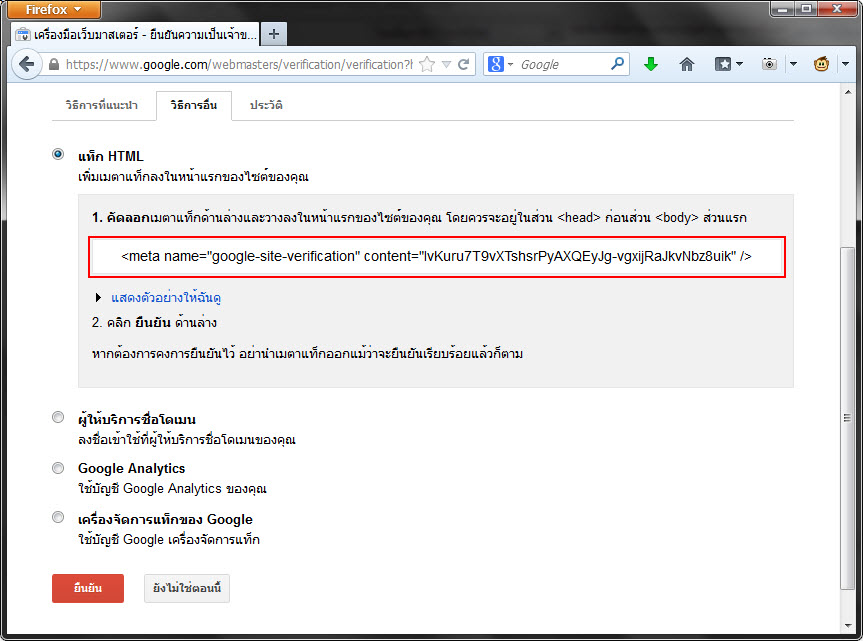This screenshot has height=641, width=863.
Task: Click the red 'ยืนยัน' verify button
Action: coord(88,588)
